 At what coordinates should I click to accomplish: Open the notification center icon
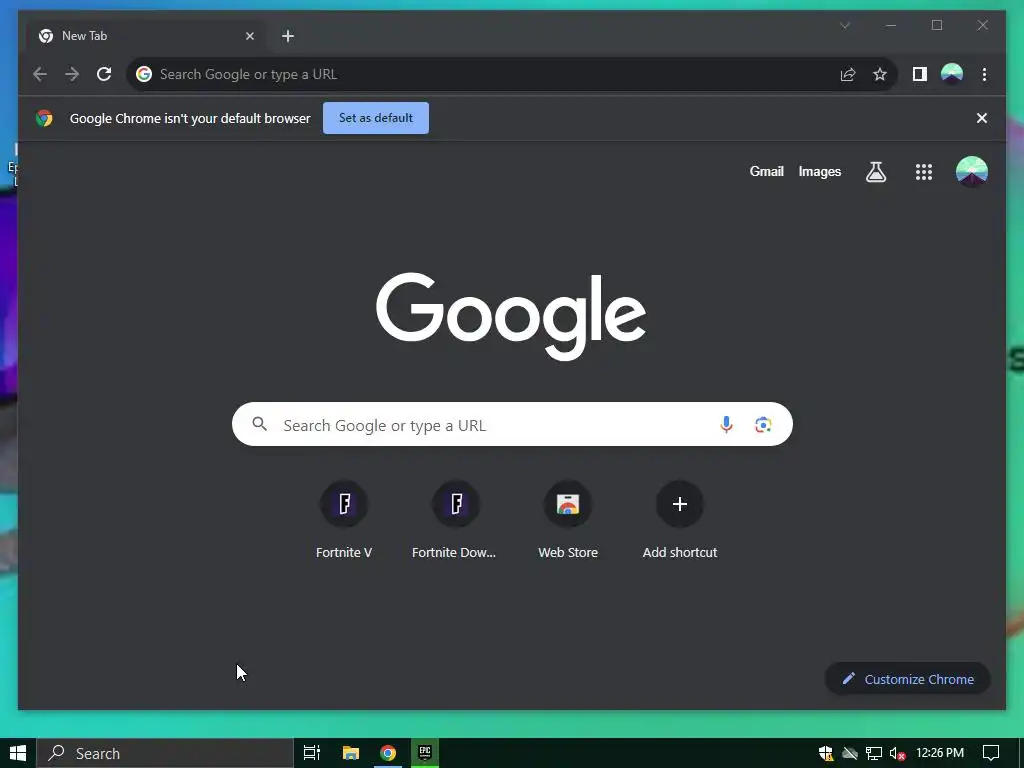pyautogui.click(x=991, y=753)
